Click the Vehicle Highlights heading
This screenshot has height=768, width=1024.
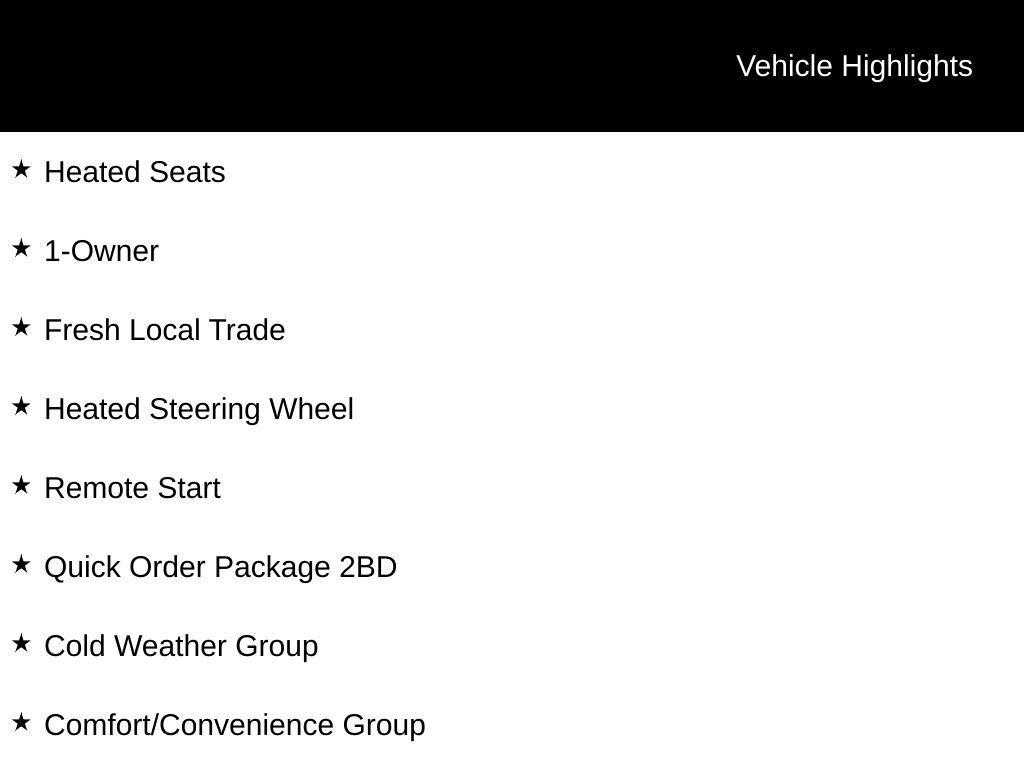coord(854,66)
